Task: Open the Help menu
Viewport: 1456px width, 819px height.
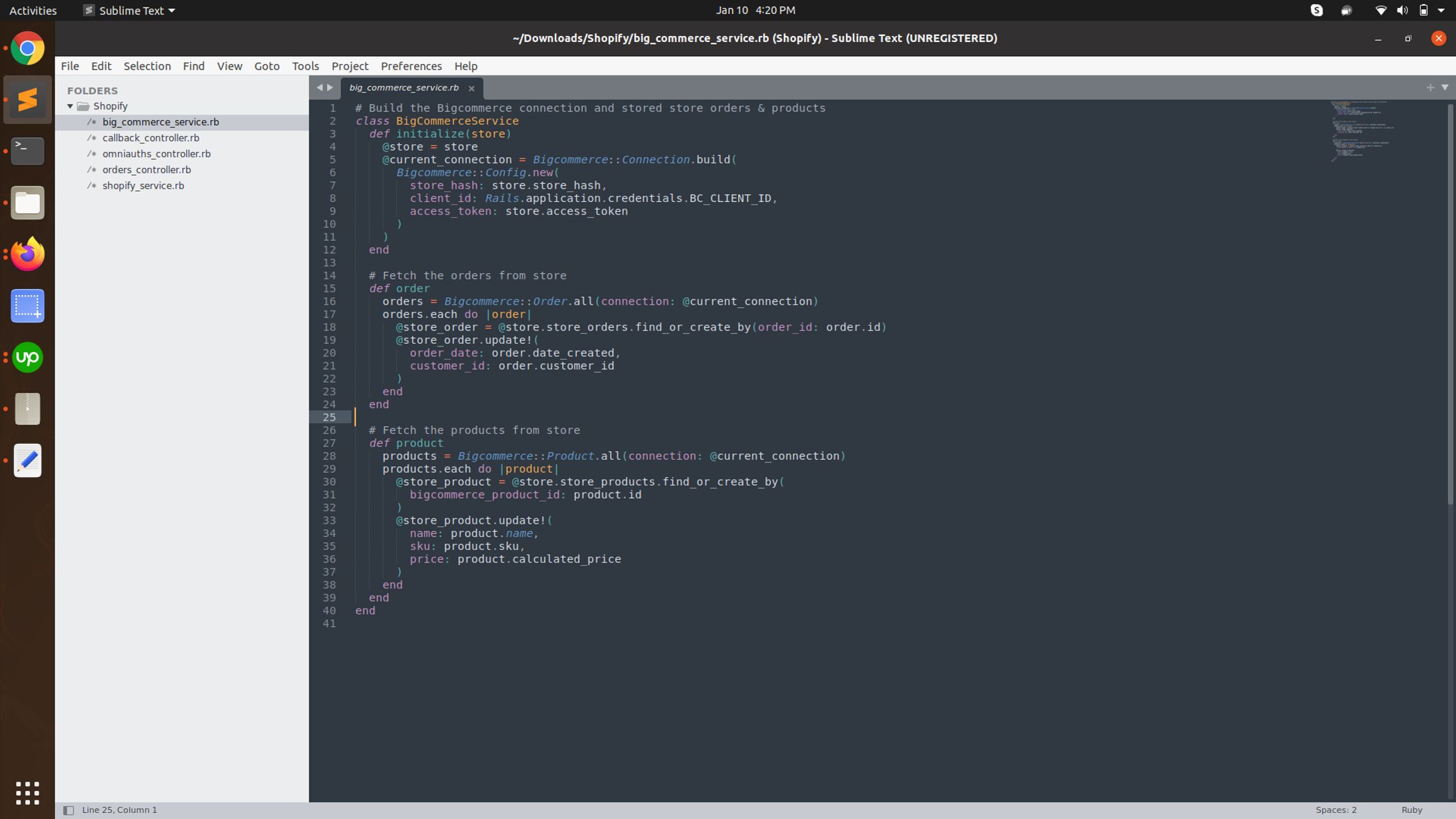Action: (x=466, y=66)
